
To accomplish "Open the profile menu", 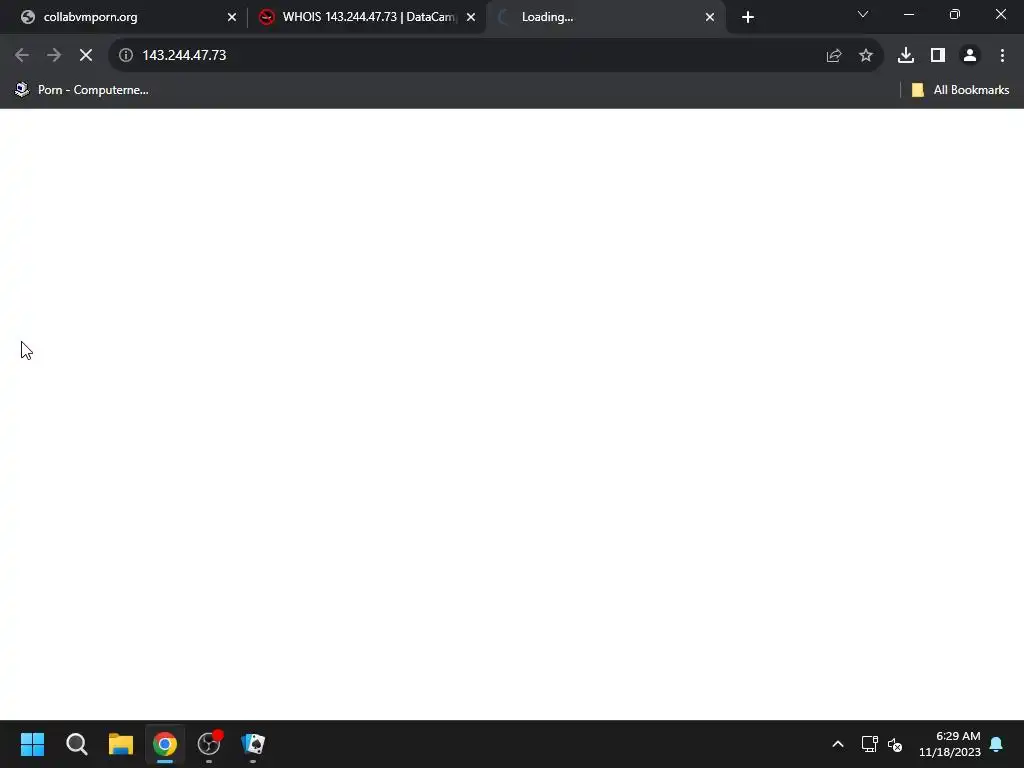I will click(x=970, y=56).
